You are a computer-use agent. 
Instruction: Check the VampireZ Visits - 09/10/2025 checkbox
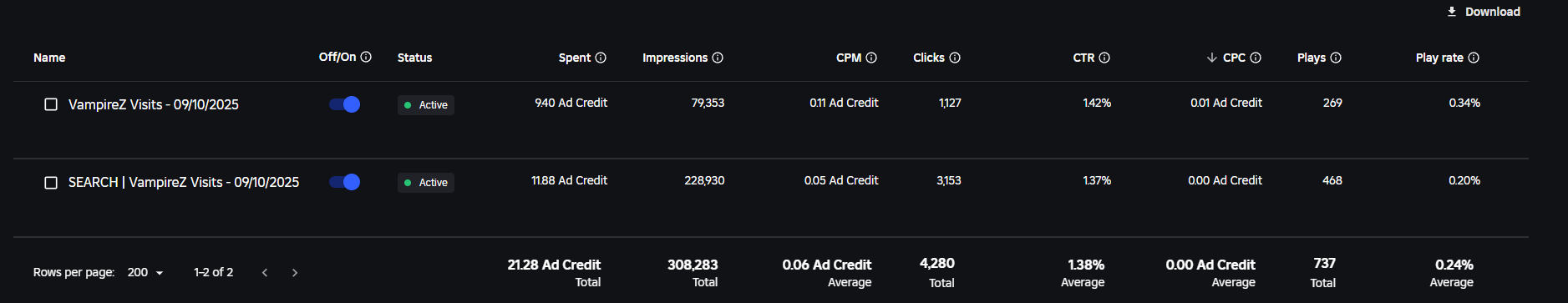pyautogui.click(x=51, y=104)
